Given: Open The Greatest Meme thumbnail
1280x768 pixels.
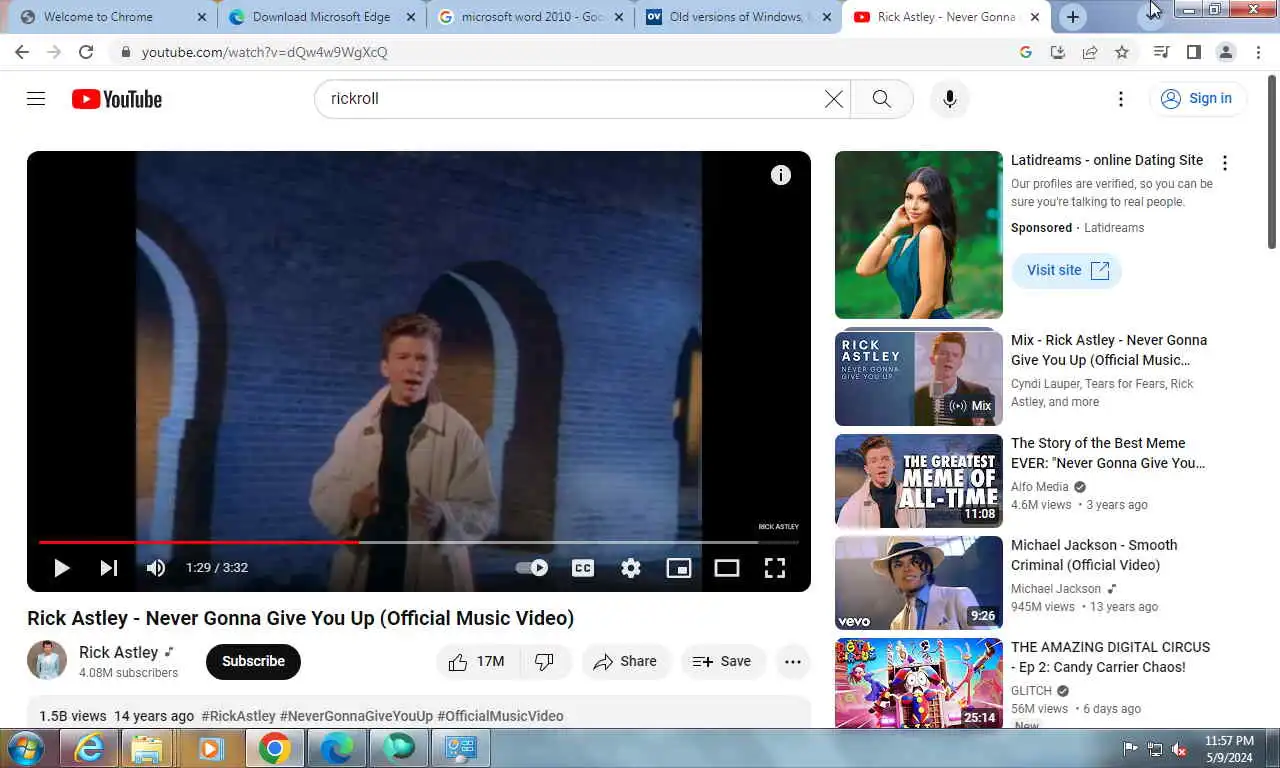Looking at the screenshot, I should (x=918, y=481).
